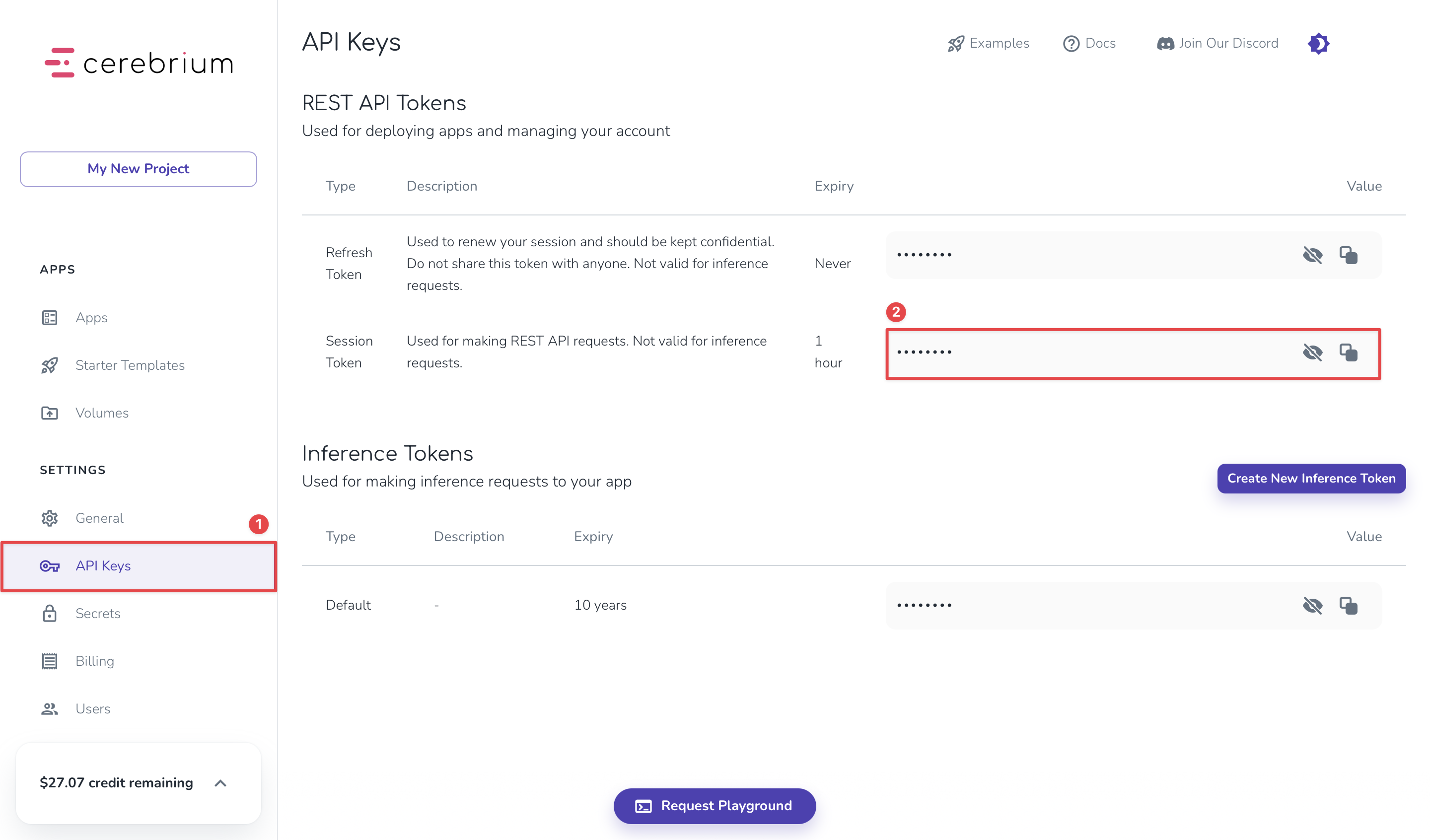Image resolution: width=1430 pixels, height=840 pixels.
Task: Toggle dark mode theme icon
Action: 1318,44
